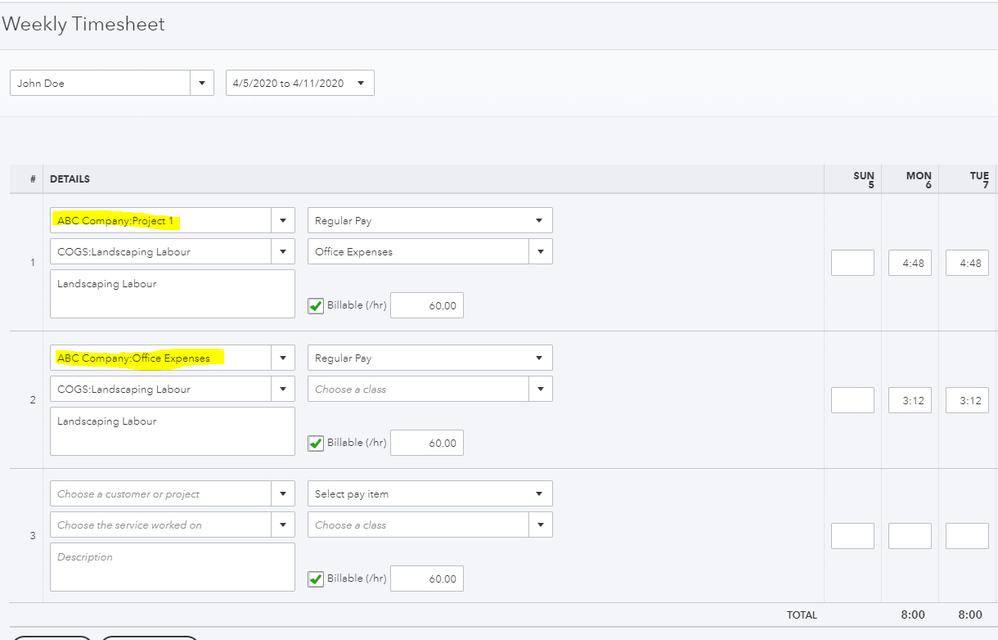Click row 1 COGS:Landscaping Labour service field

(x=160, y=252)
